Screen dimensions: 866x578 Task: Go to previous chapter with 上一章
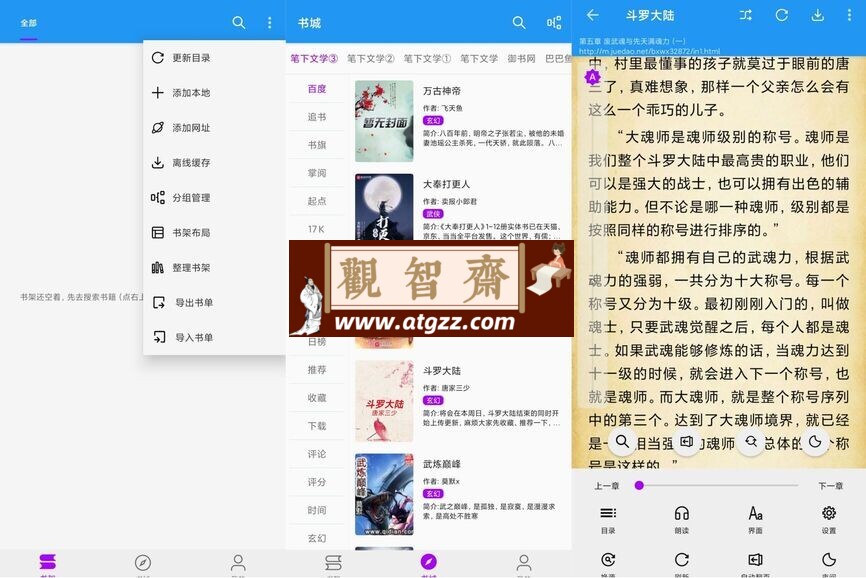point(606,486)
